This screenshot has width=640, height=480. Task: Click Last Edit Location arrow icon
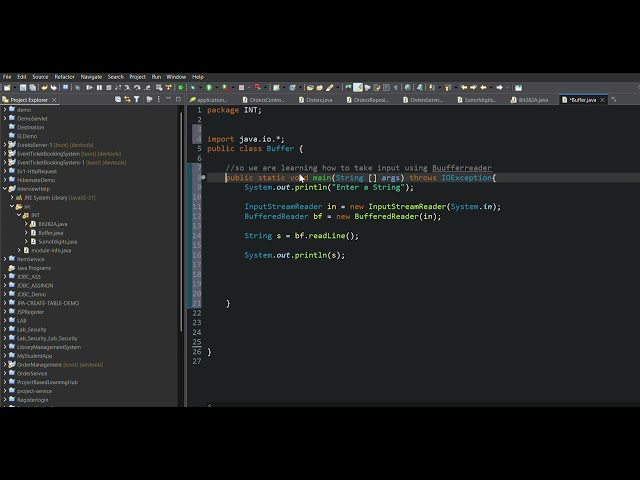[464, 87]
